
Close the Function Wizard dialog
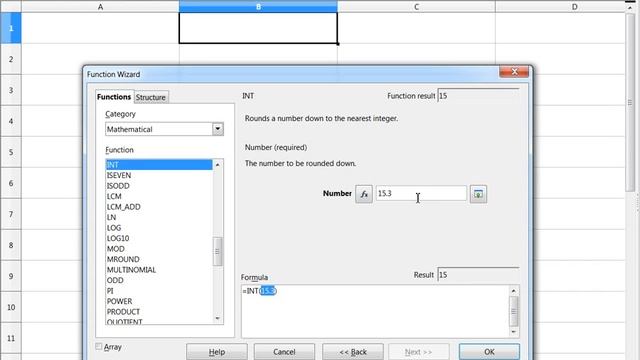point(514,72)
